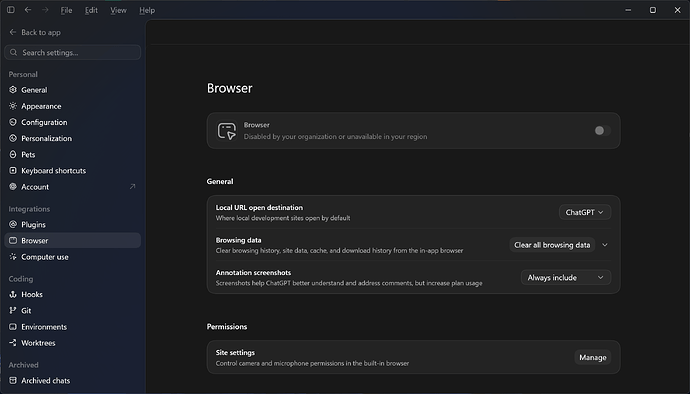Toggle the sidebar panel icon
This screenshot has height=394, width=690.
(x=11, y=10)
